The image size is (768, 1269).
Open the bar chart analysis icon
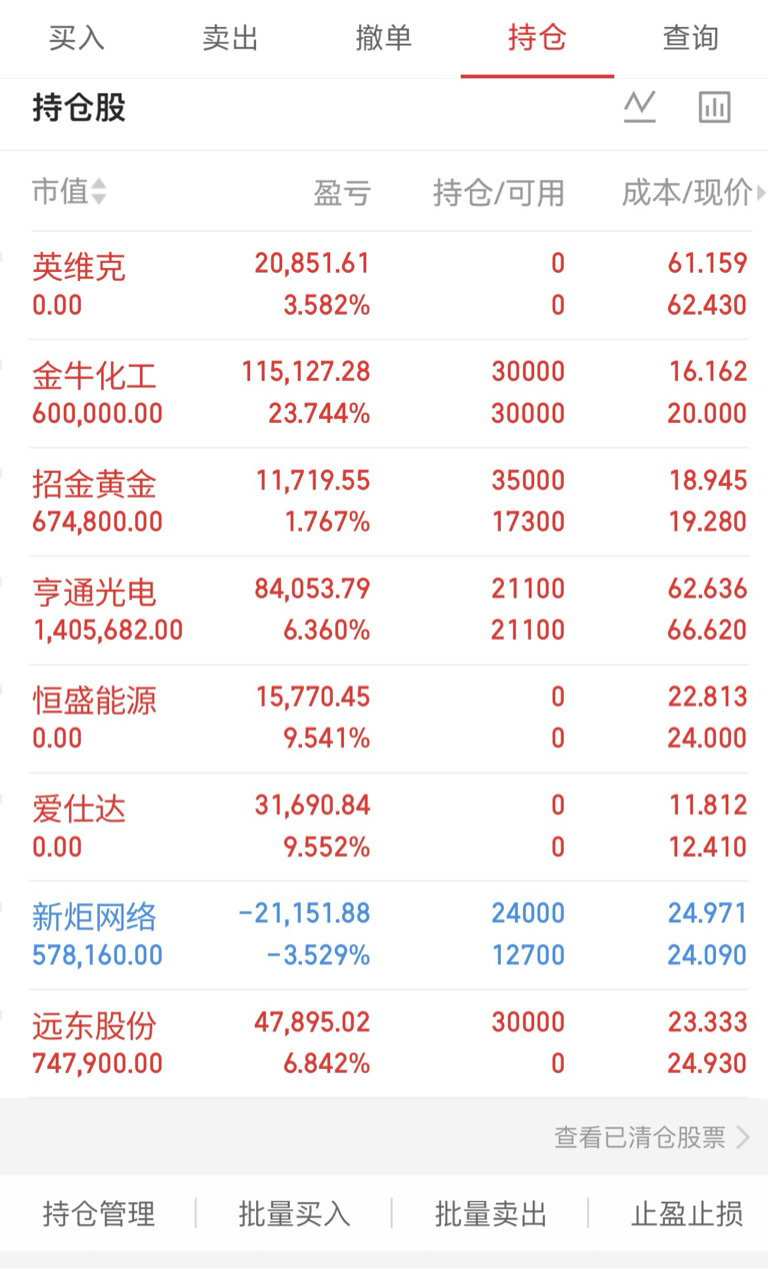click(x=714, y=107)
